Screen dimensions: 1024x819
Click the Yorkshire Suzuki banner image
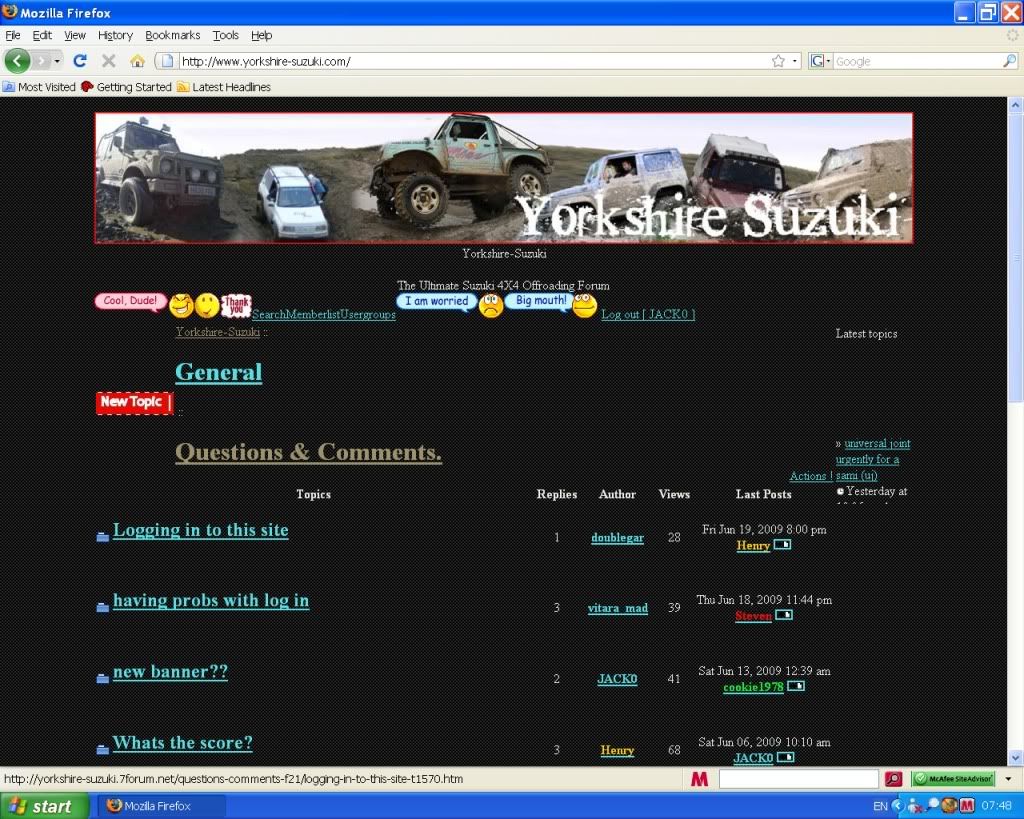[x=504, y=178]
